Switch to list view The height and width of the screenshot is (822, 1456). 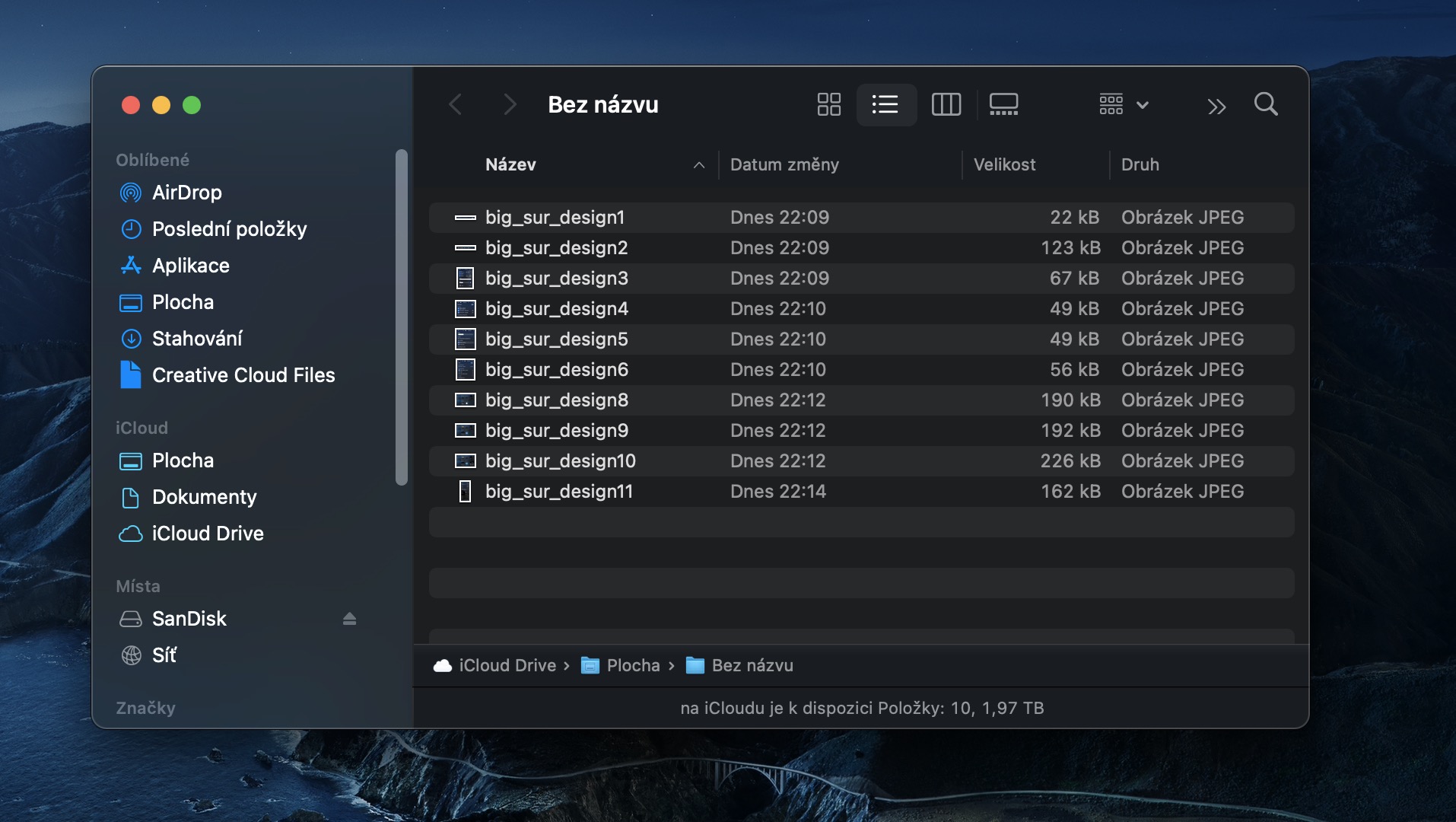[885, 104]
